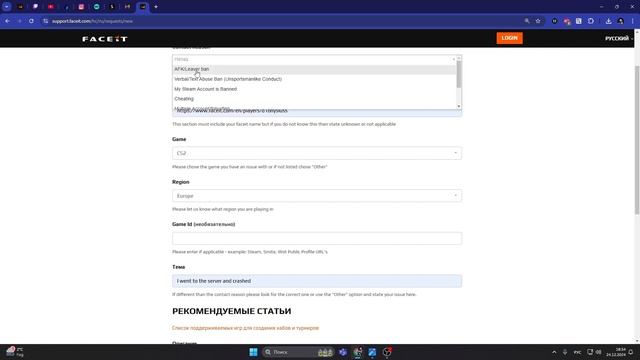Image resolution: width=640 pixels, height=360 pixels.
Task: Select My Steam Account is Banned option
Action: coord(314,89)
